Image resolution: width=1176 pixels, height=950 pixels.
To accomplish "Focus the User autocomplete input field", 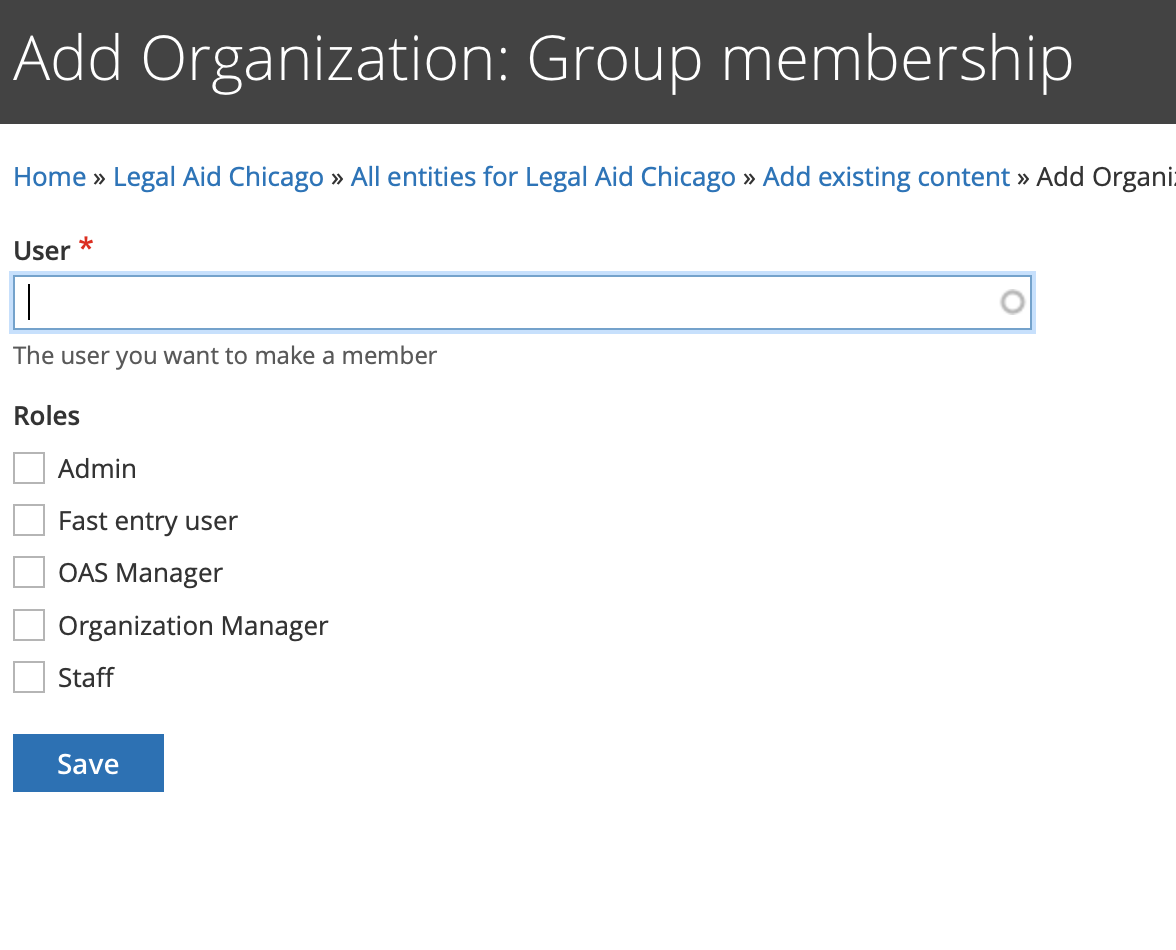I will tap(522, 302).
